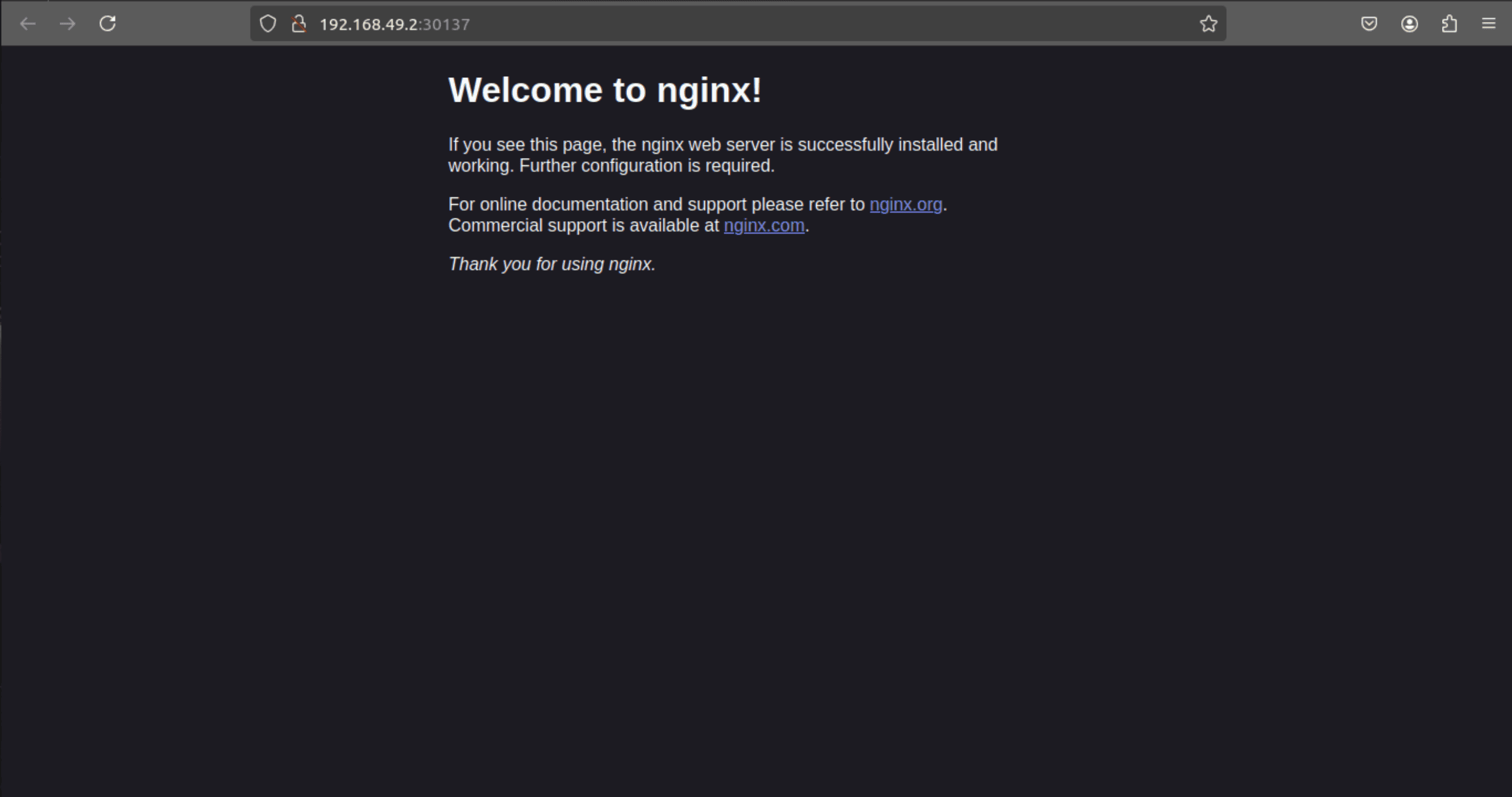The width and height of the screenshot is (1512, 797).
Task: Open the extensions puzzle-piece panel
Action: click(x=1449, y=24)
